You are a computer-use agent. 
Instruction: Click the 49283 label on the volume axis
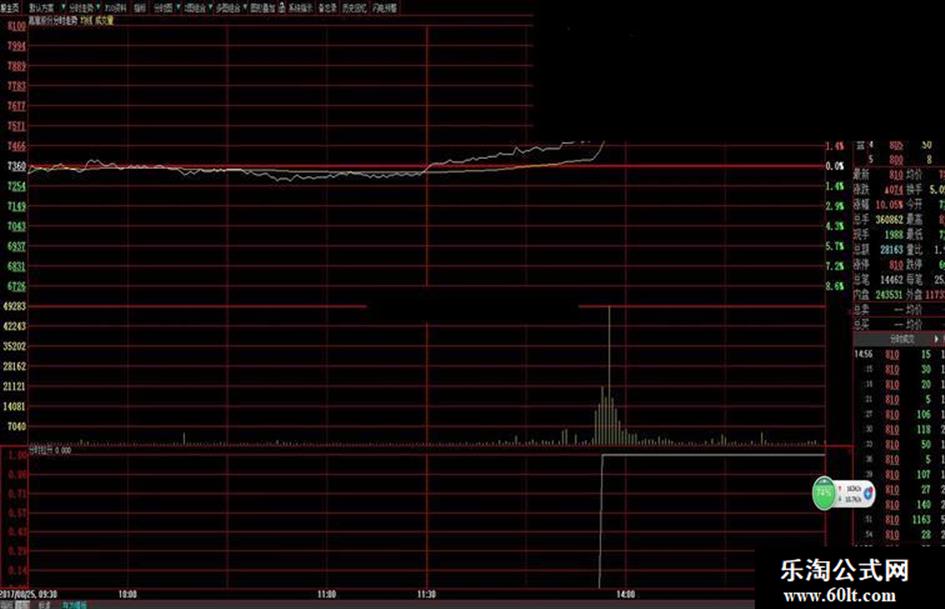tap(14, 306)
